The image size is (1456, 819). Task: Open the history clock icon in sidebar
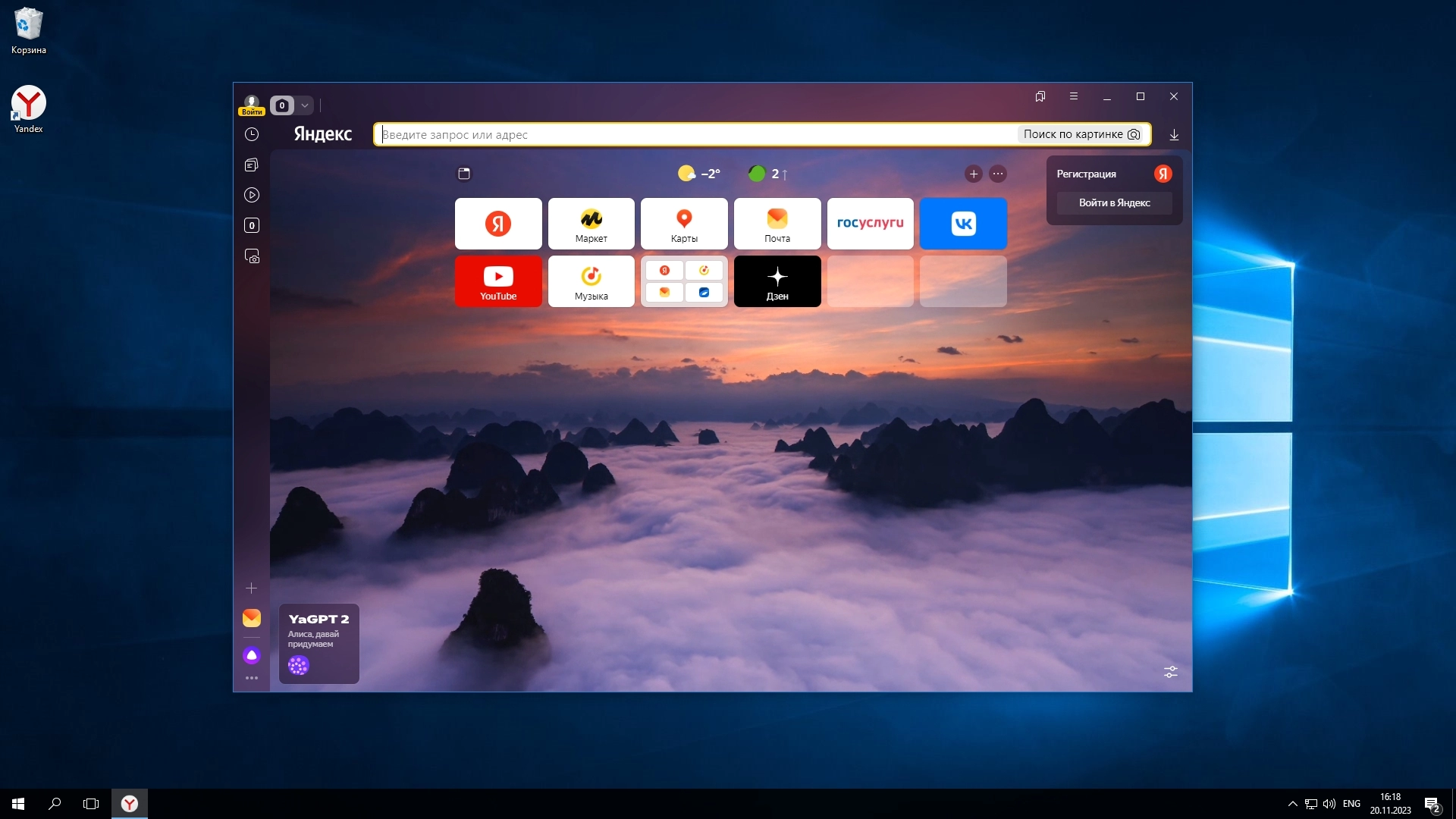pos(252,134)
